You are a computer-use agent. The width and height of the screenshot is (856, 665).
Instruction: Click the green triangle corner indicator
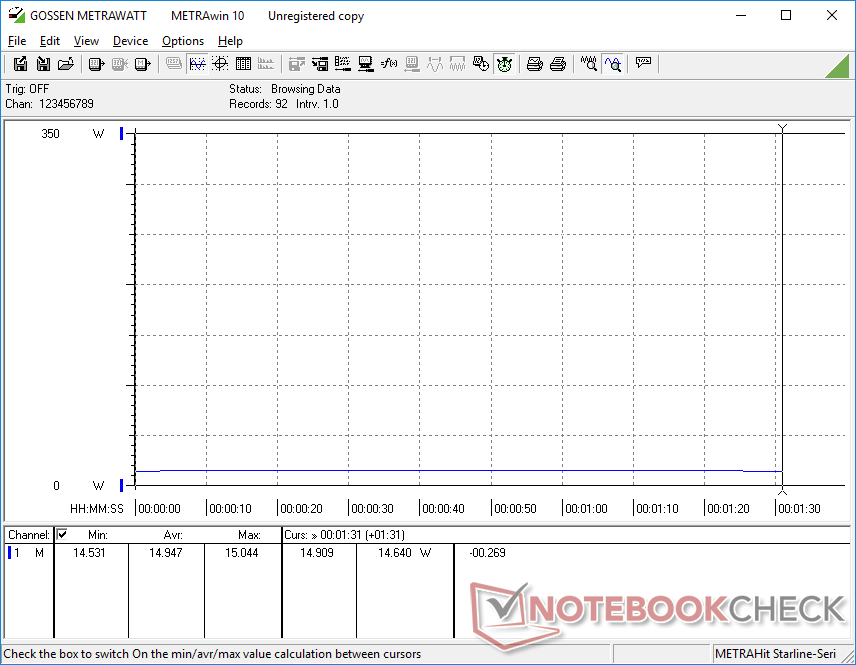pyautogui.click(x=838, y=67)
